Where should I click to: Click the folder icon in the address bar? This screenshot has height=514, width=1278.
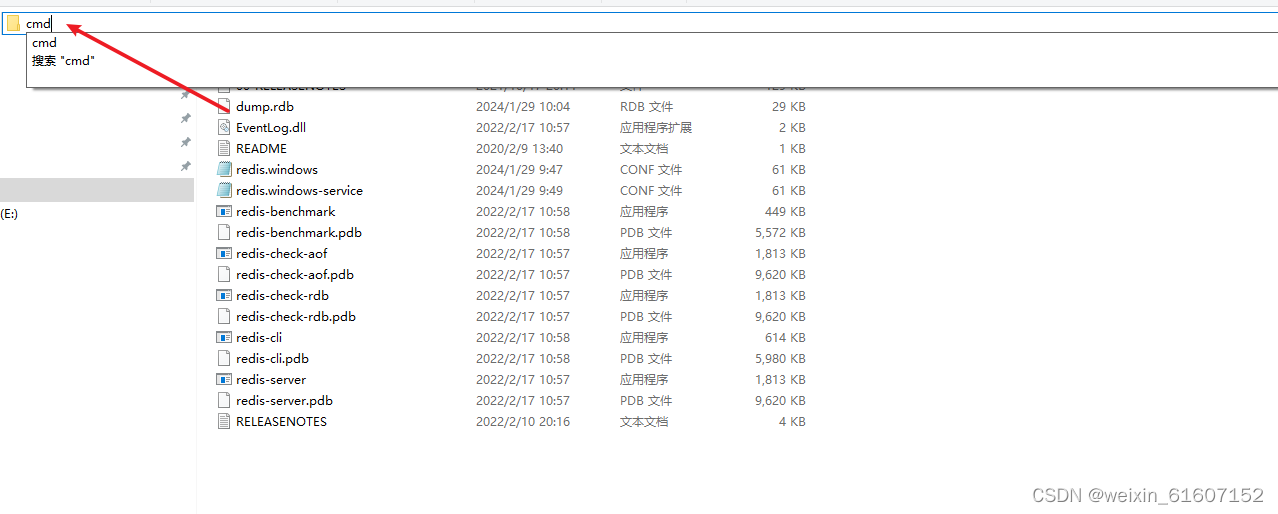[13, 23]
